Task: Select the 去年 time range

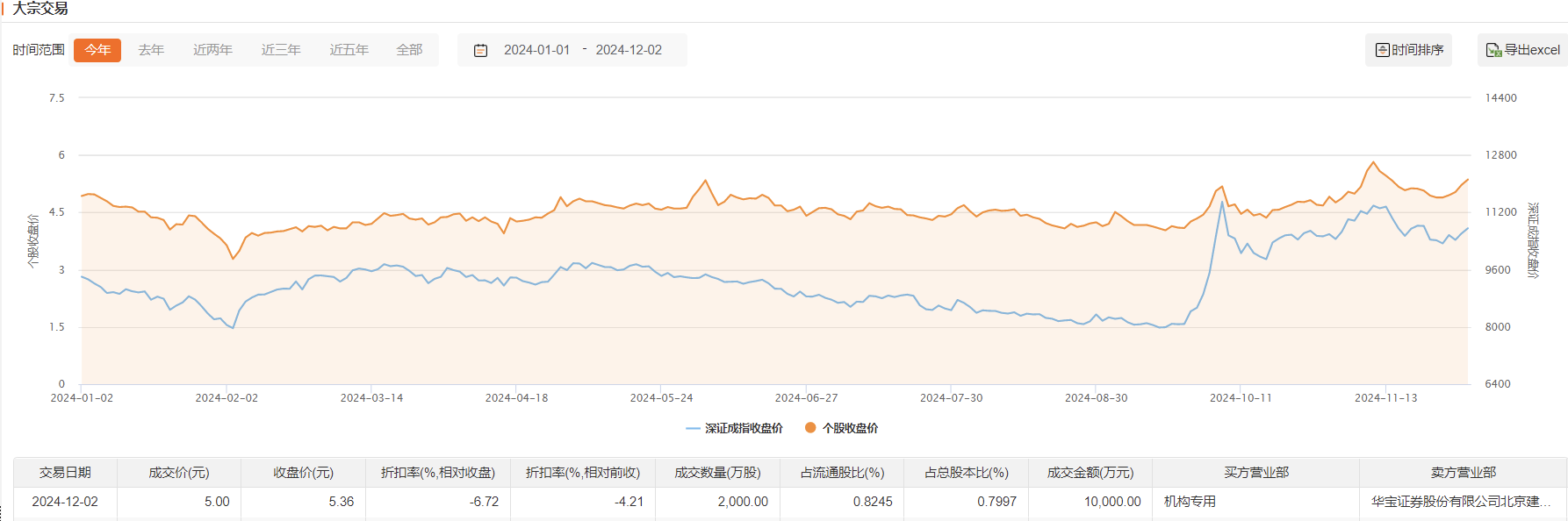Action: point(151,50)
